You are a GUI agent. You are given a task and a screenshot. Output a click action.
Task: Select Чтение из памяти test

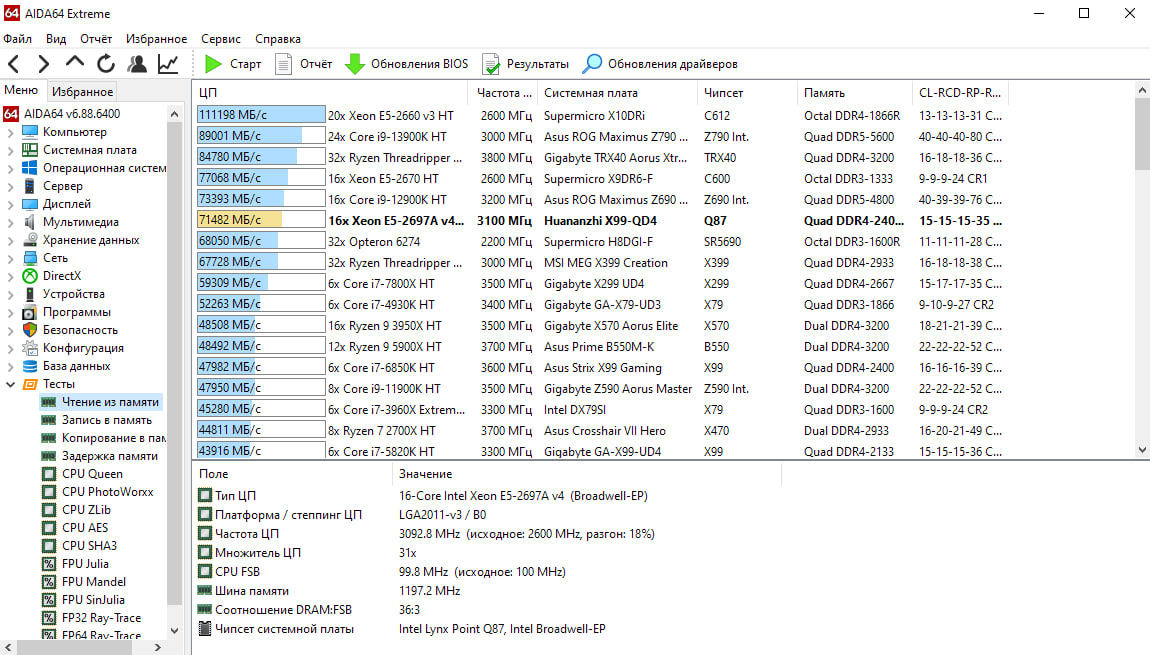[100, 402]
